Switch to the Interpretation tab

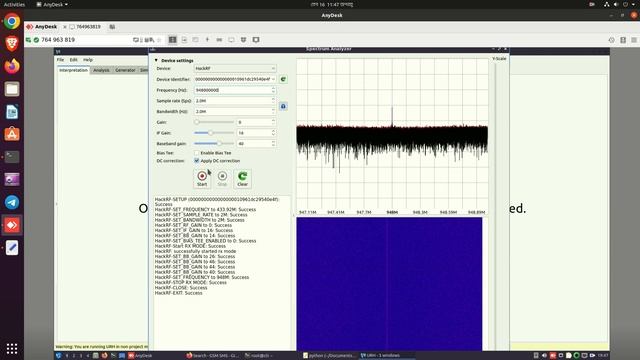(x=73, y=70)
